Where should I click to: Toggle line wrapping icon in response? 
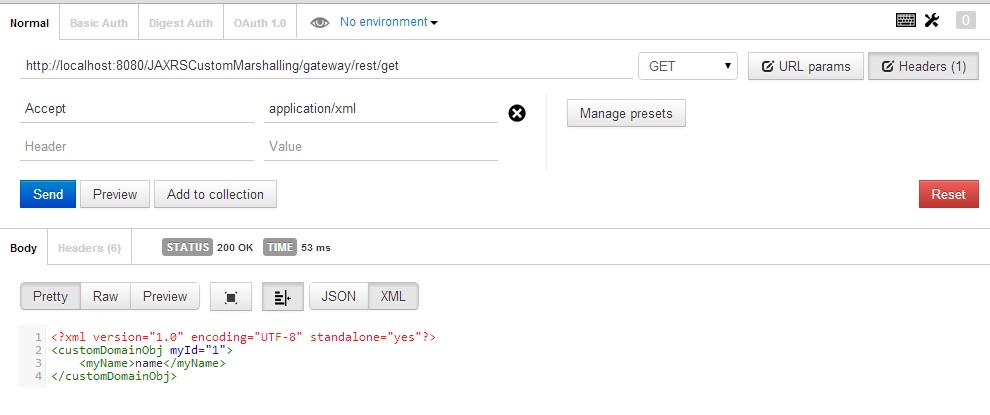tap(282, 297)
